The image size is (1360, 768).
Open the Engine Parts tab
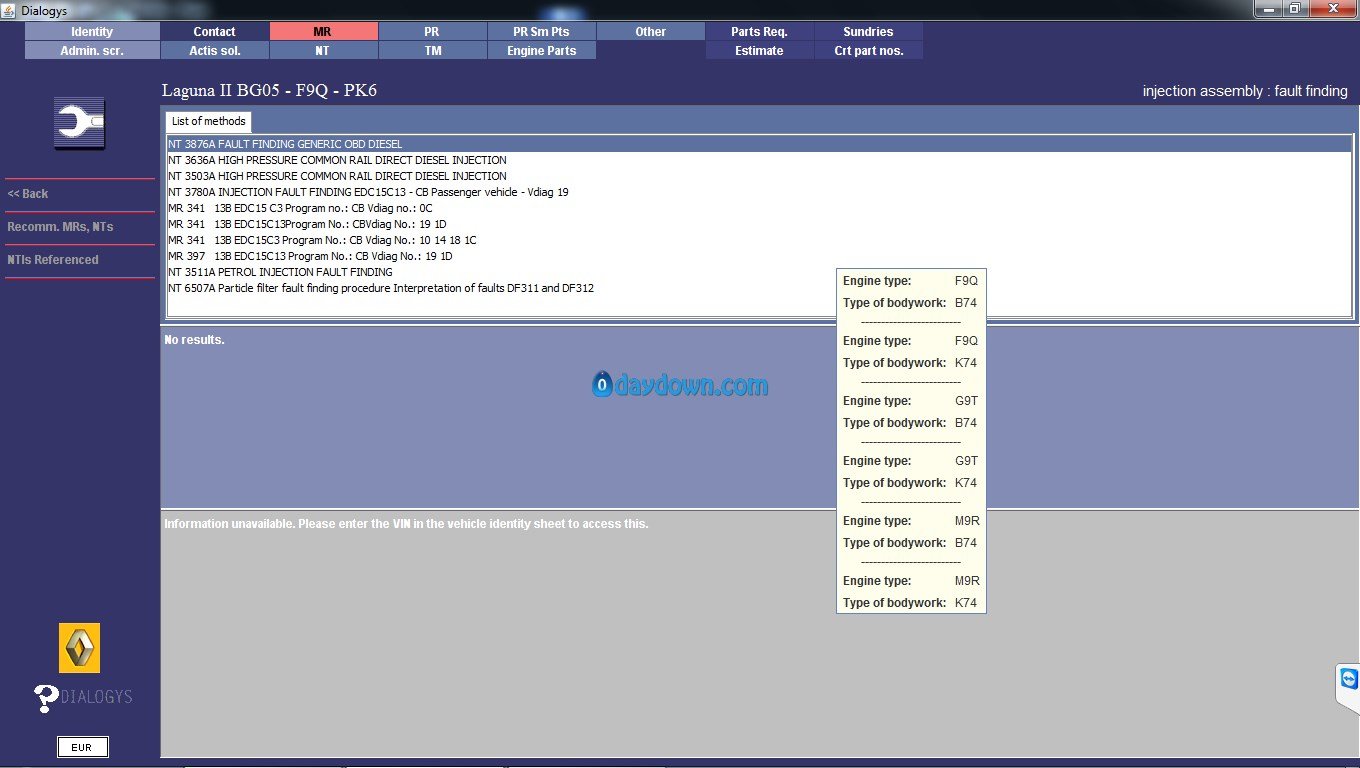[541, 51]
